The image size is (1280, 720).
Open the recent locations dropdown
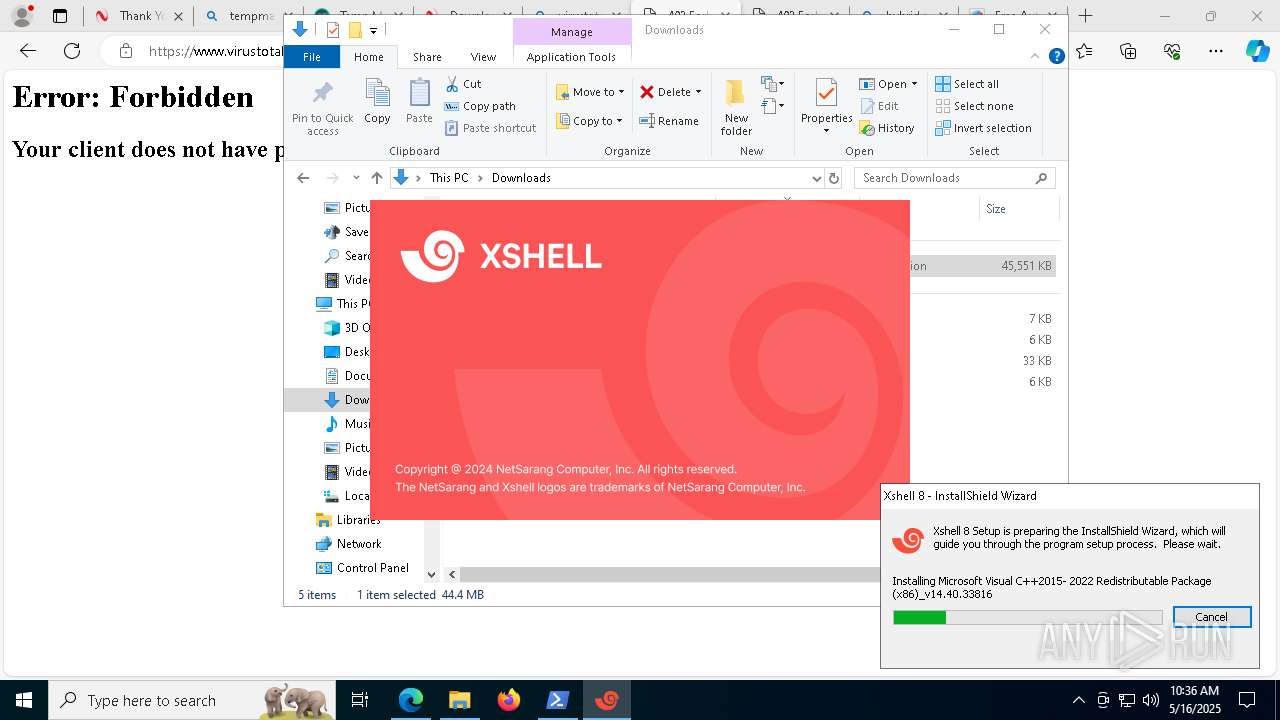(356, 178)
